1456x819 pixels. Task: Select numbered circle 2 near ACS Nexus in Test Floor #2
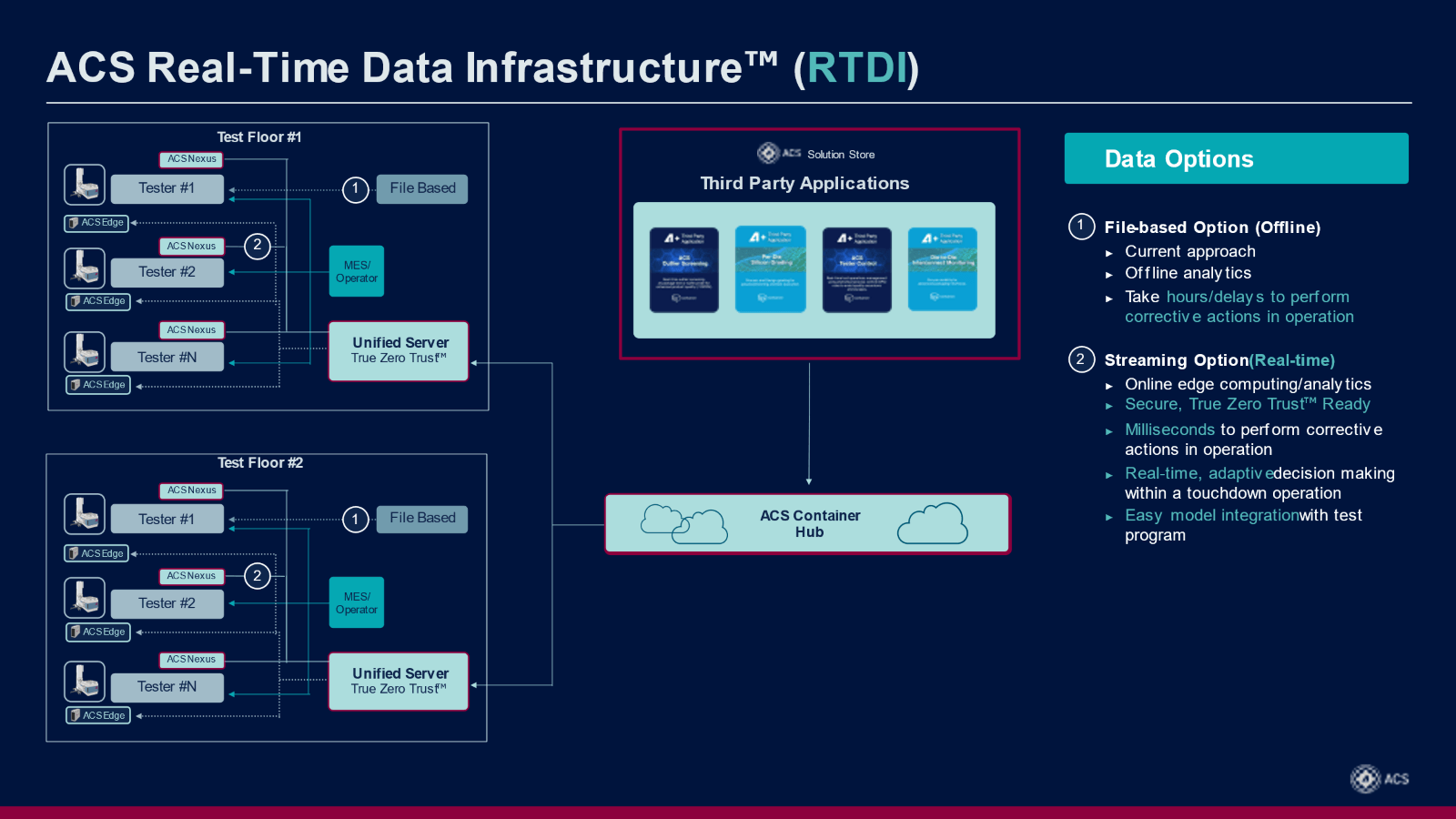[x=257, y=576]
